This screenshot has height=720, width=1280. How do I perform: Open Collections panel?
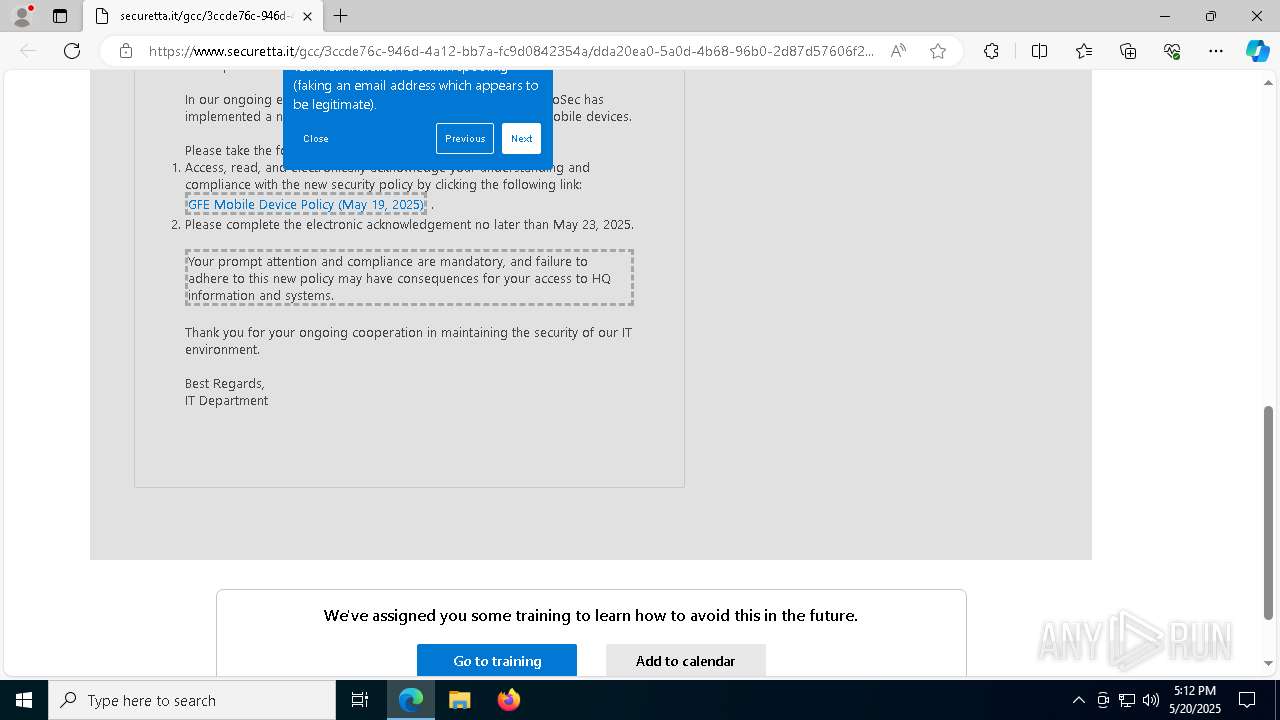pyautogui.click(x=1128, y=51)
